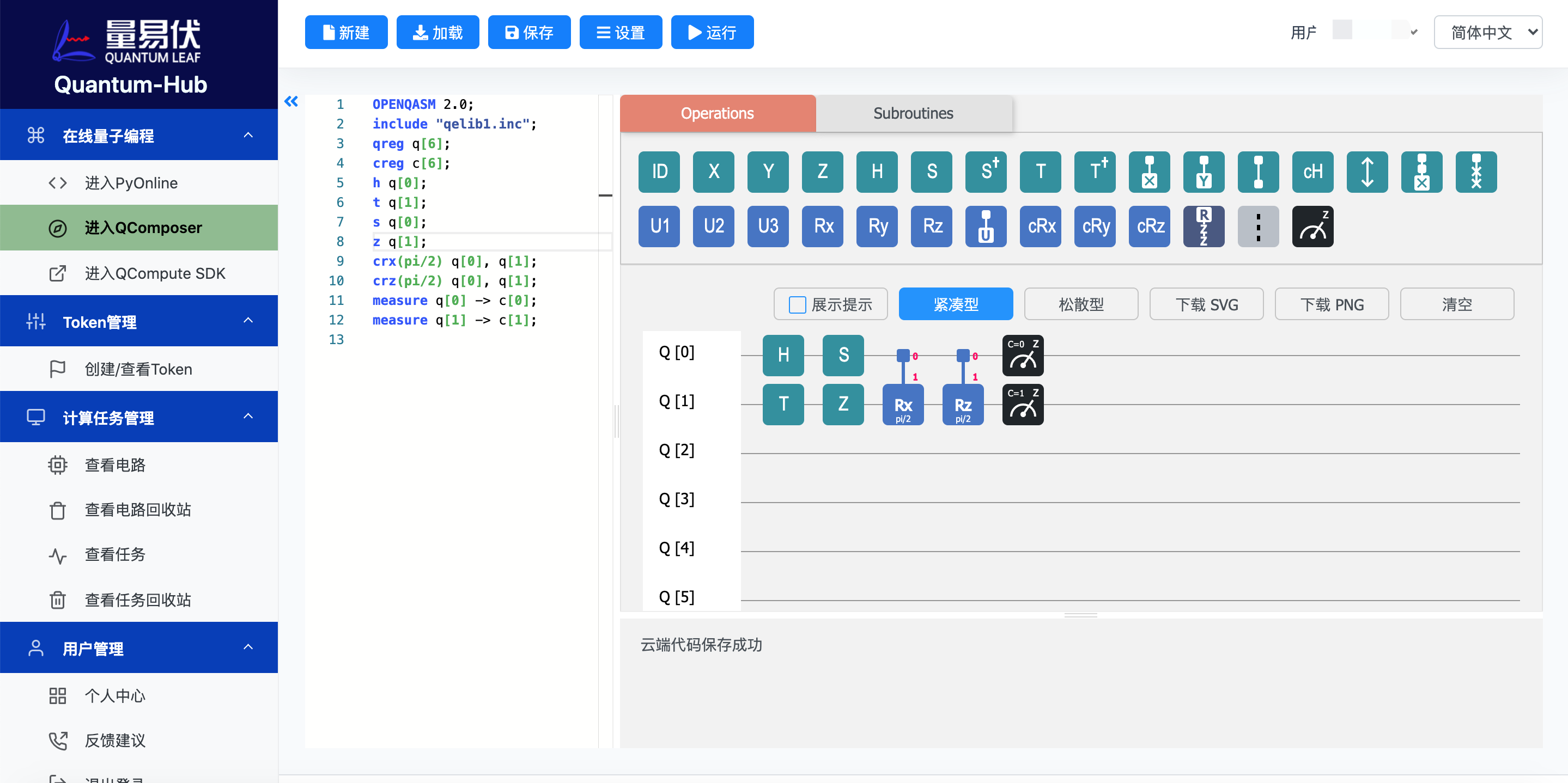1568x783 pixels.
Task: Open 查看电路 in the sidebar
Action: [139, 465]
